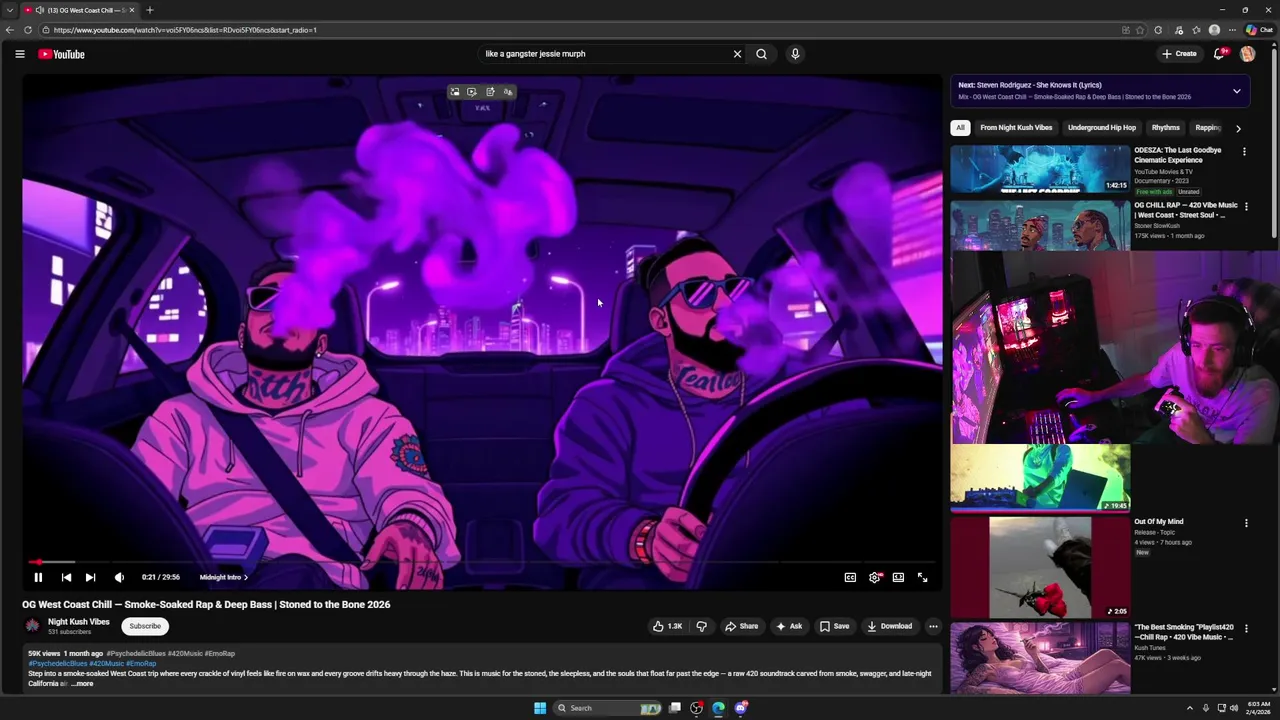Mute the video volume
The height and width of the screenshot is (720, 1280).
coord(120,577)
